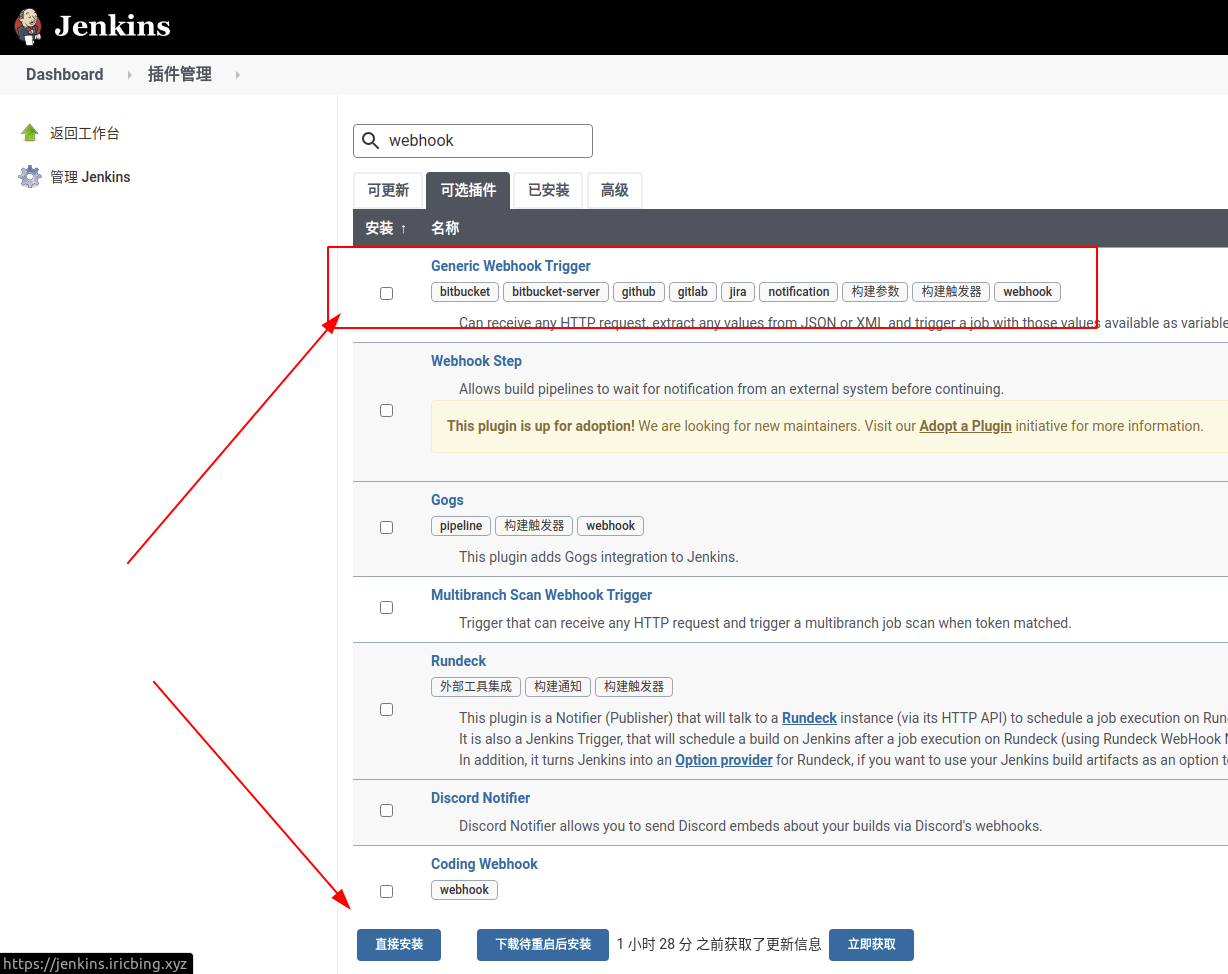Image resolution: width=1228 pixels, height=974 pixels.
Task: Toggle the 安装 column sort arrow
Action: point(403,228)
